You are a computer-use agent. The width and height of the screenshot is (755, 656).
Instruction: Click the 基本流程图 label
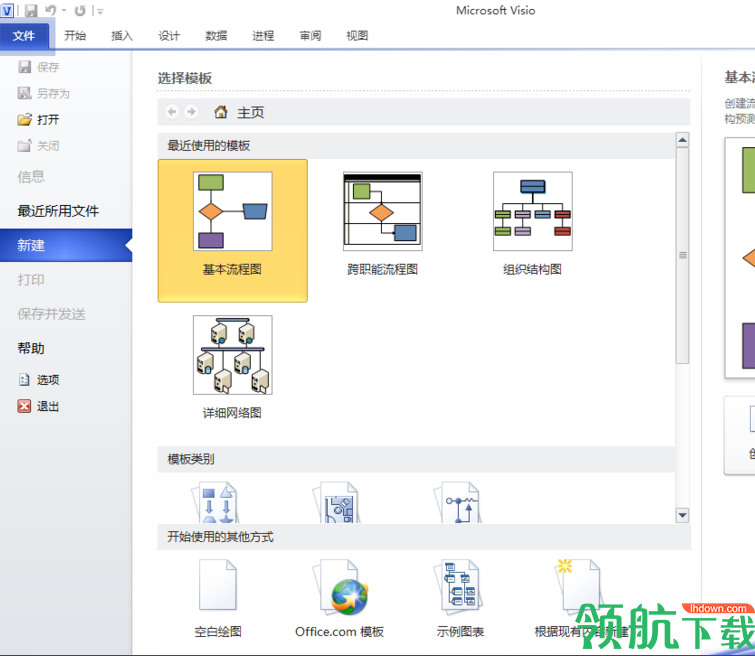(x=232, y=269)
